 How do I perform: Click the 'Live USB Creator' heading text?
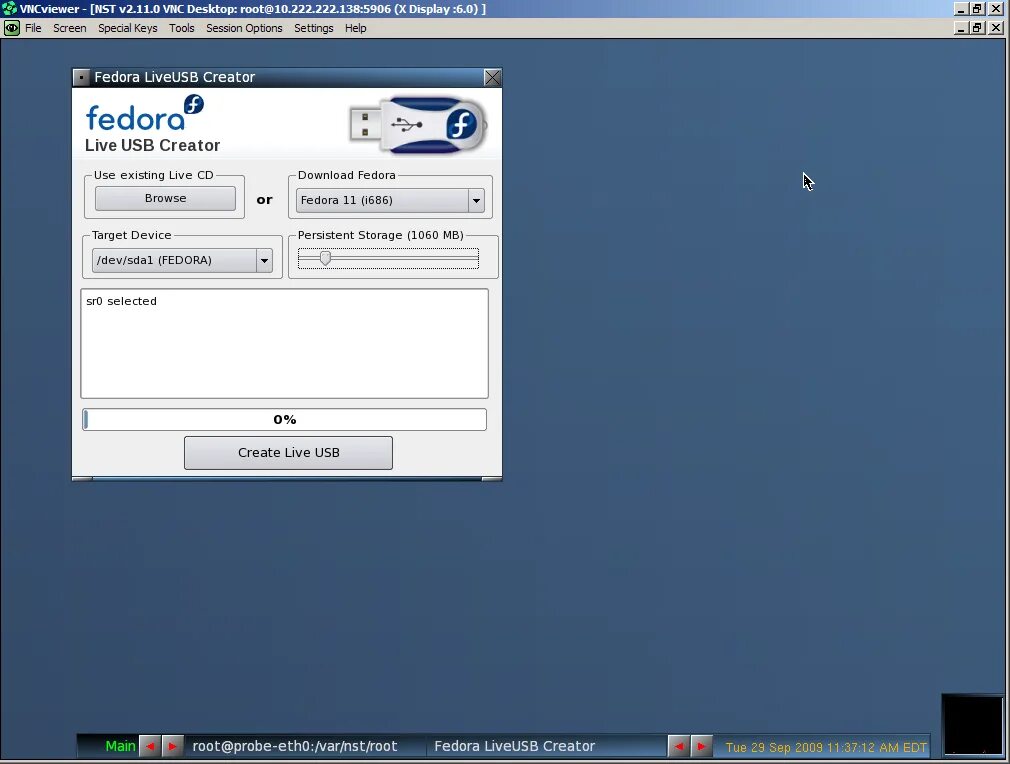click(x=153, y=146)
